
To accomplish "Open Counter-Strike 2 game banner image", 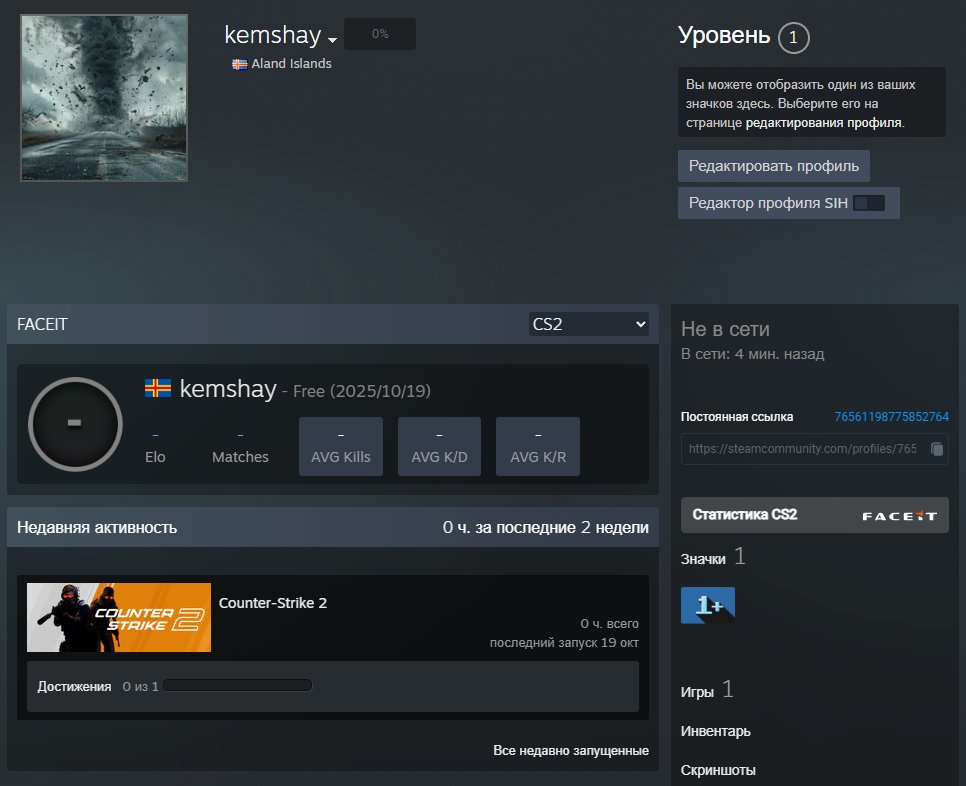I will 119,617.
